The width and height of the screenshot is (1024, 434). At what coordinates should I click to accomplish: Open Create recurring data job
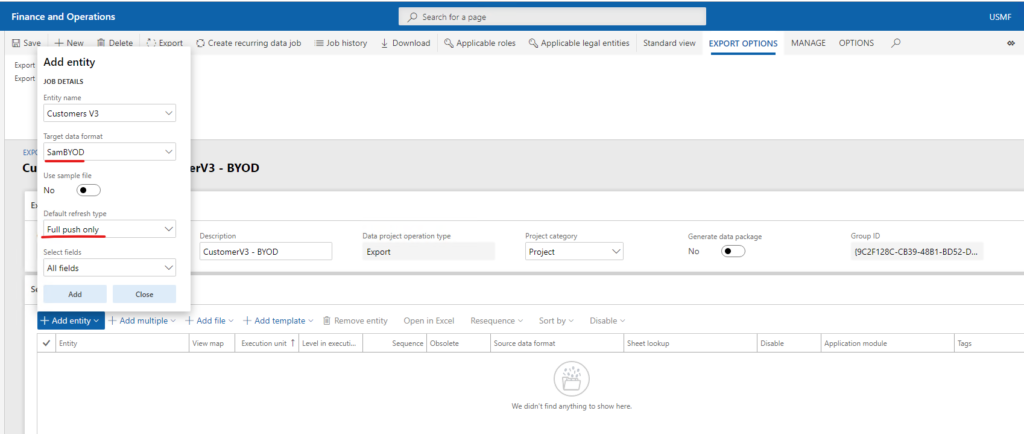pyautogui.click(x=248, y=43)
